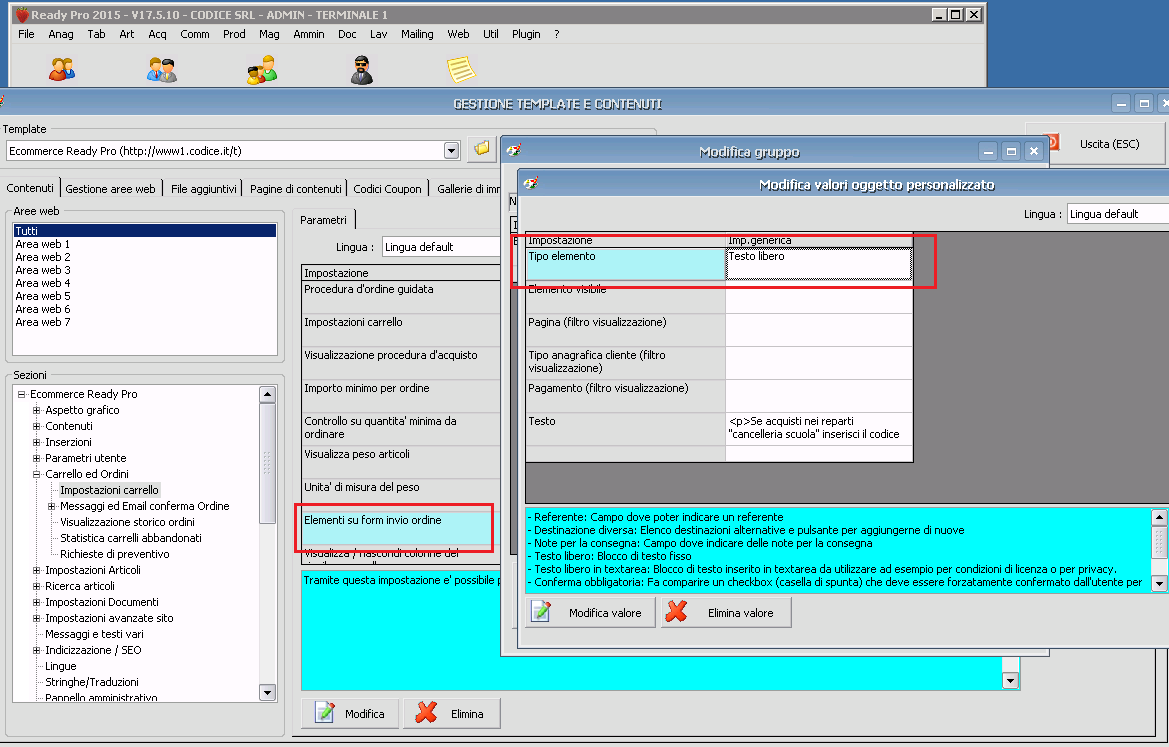The width and height of the screenshot is (1169, 747).
Task: Click the Modifica valore button
Action: pos(590,612)
